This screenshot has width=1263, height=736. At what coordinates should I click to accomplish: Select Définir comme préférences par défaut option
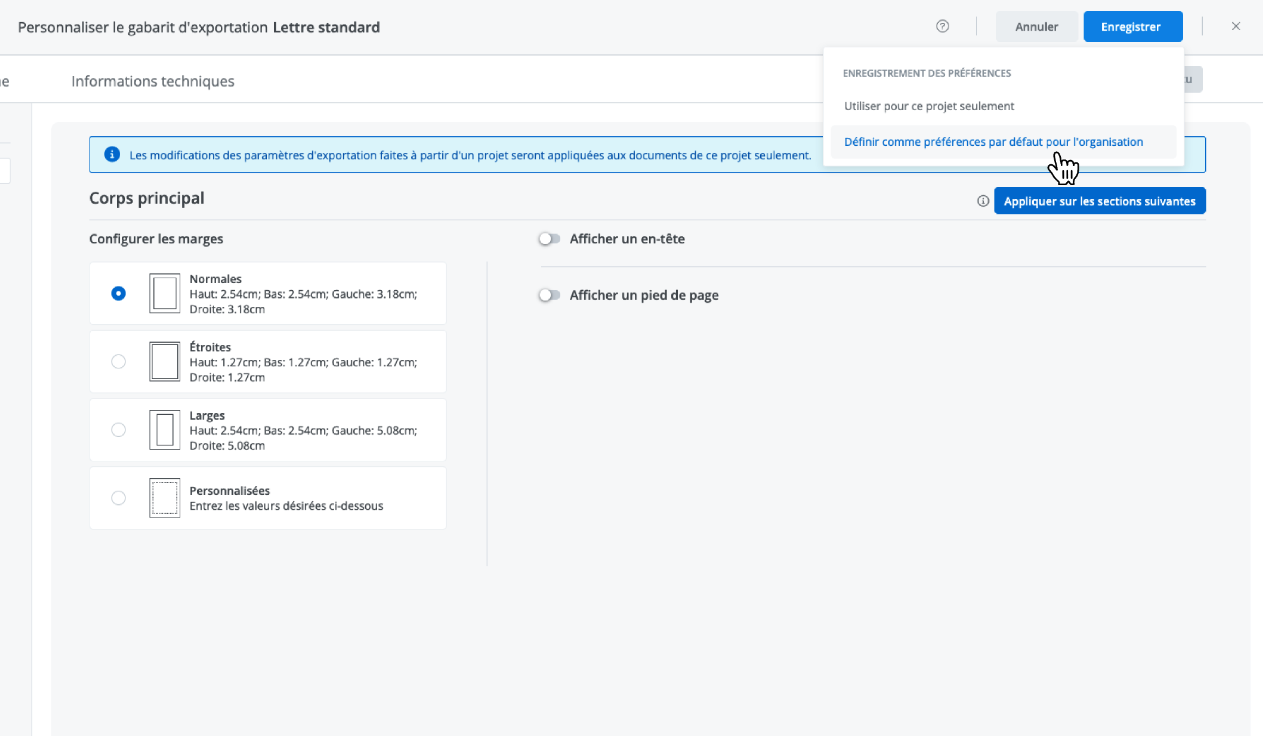(x=993, y=142)
